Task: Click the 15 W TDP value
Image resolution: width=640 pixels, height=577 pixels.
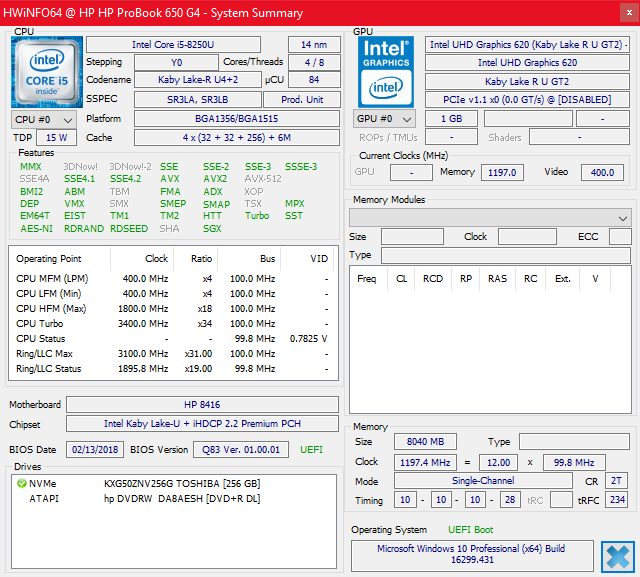Action: pyautogui.click(x=56, y=138)
